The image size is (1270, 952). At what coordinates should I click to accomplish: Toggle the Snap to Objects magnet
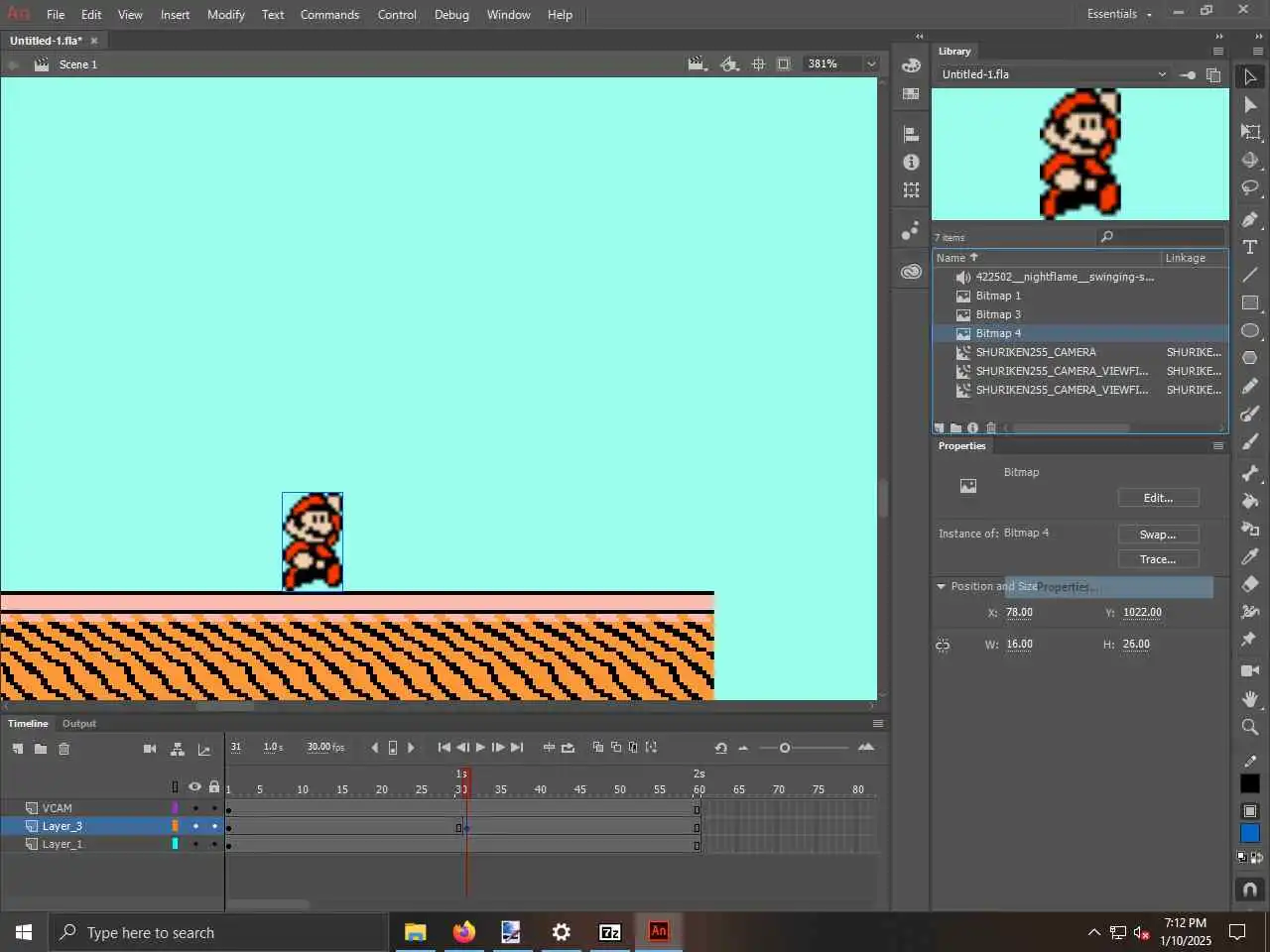tap(1250, 889)
